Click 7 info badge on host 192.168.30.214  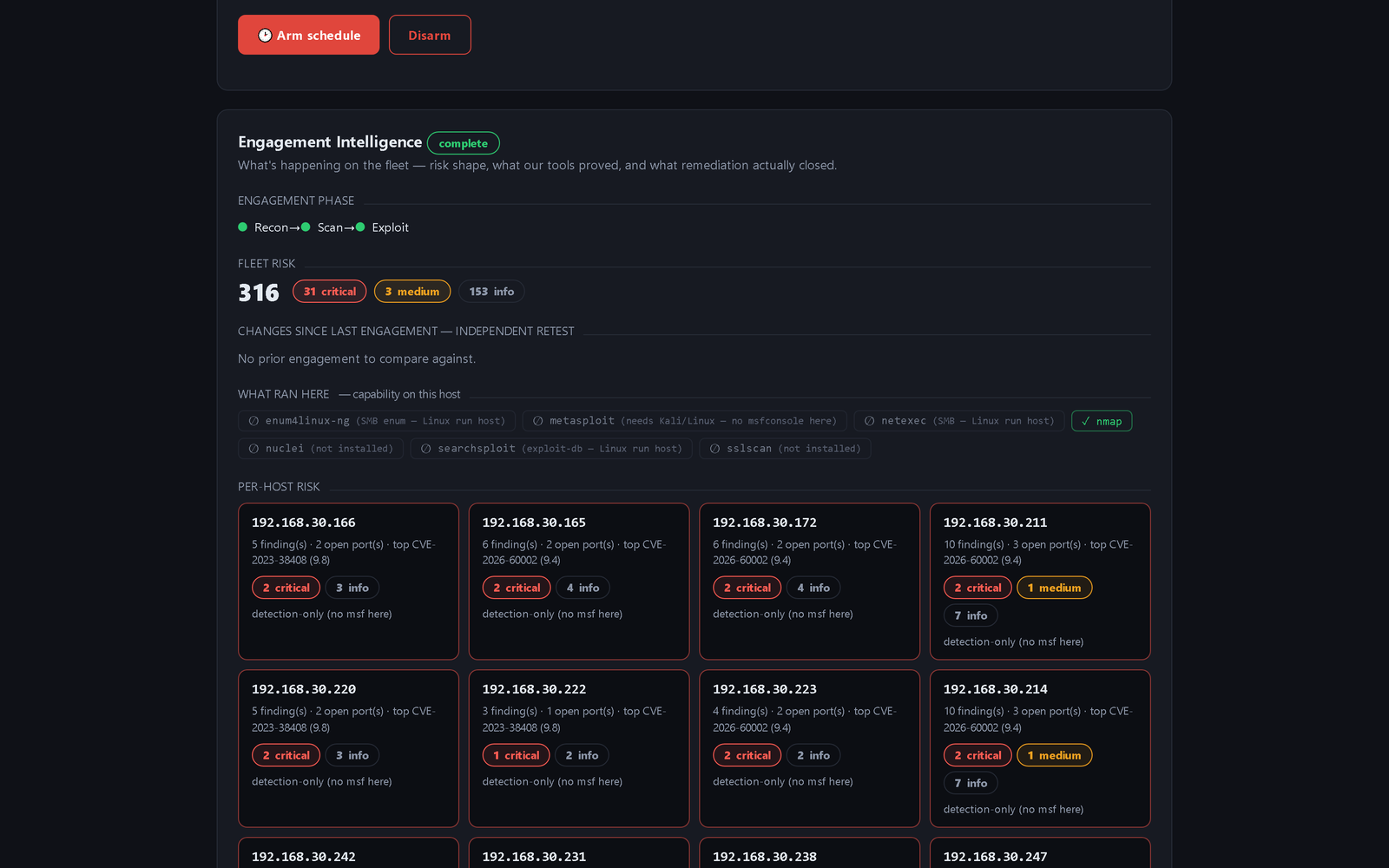coord(971,783)
